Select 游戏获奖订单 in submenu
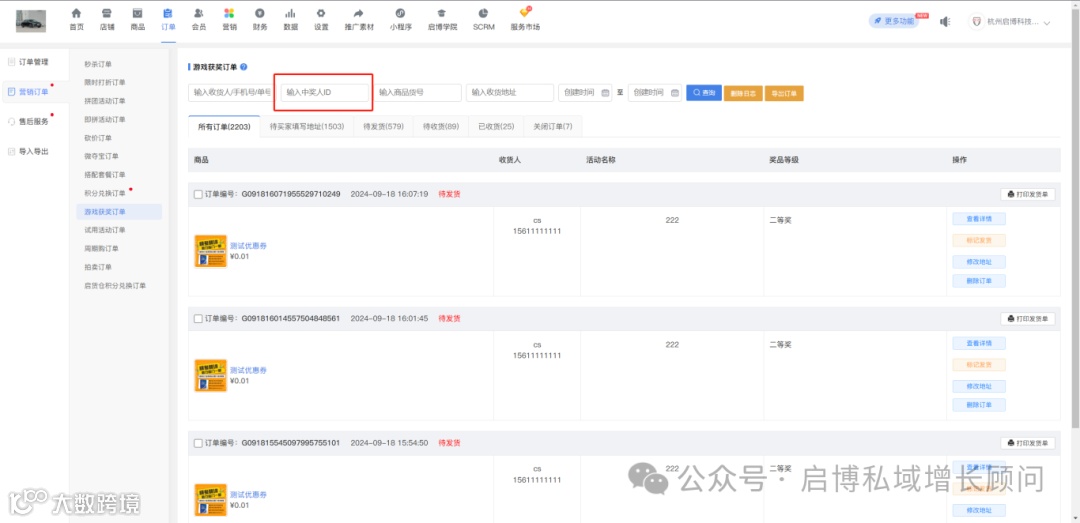Screen dimensions: 1080x523 point(105,212)
